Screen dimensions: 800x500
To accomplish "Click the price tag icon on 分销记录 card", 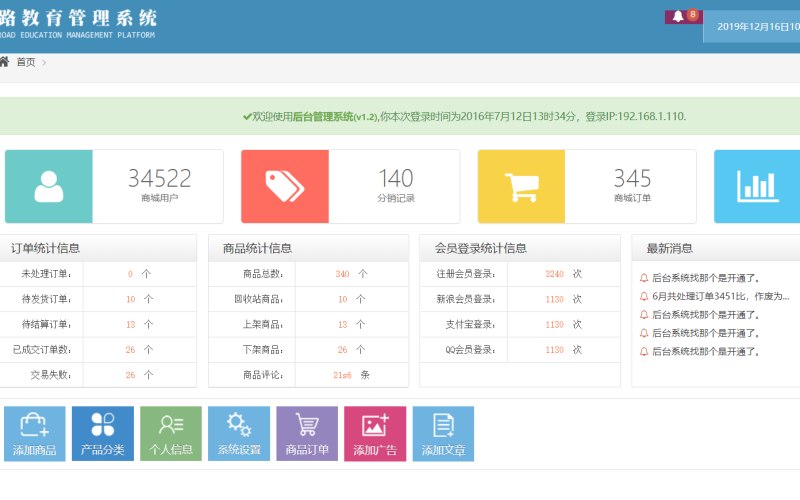I will pos(285,186).
